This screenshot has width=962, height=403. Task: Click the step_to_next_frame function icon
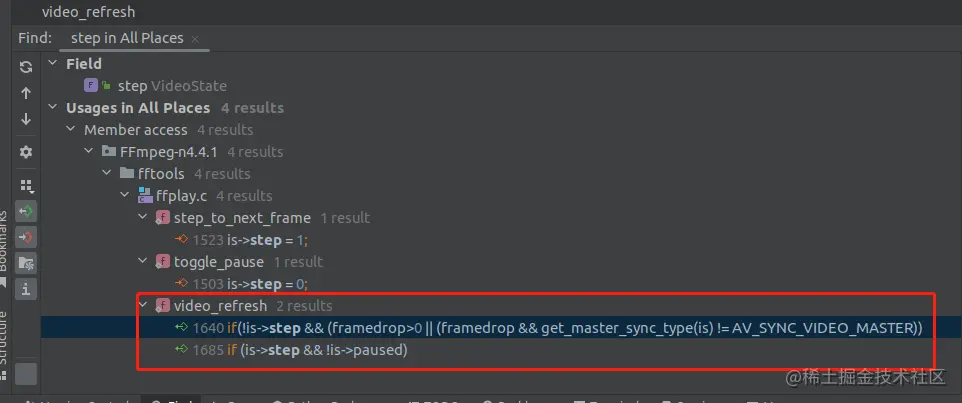pos(163,218)
